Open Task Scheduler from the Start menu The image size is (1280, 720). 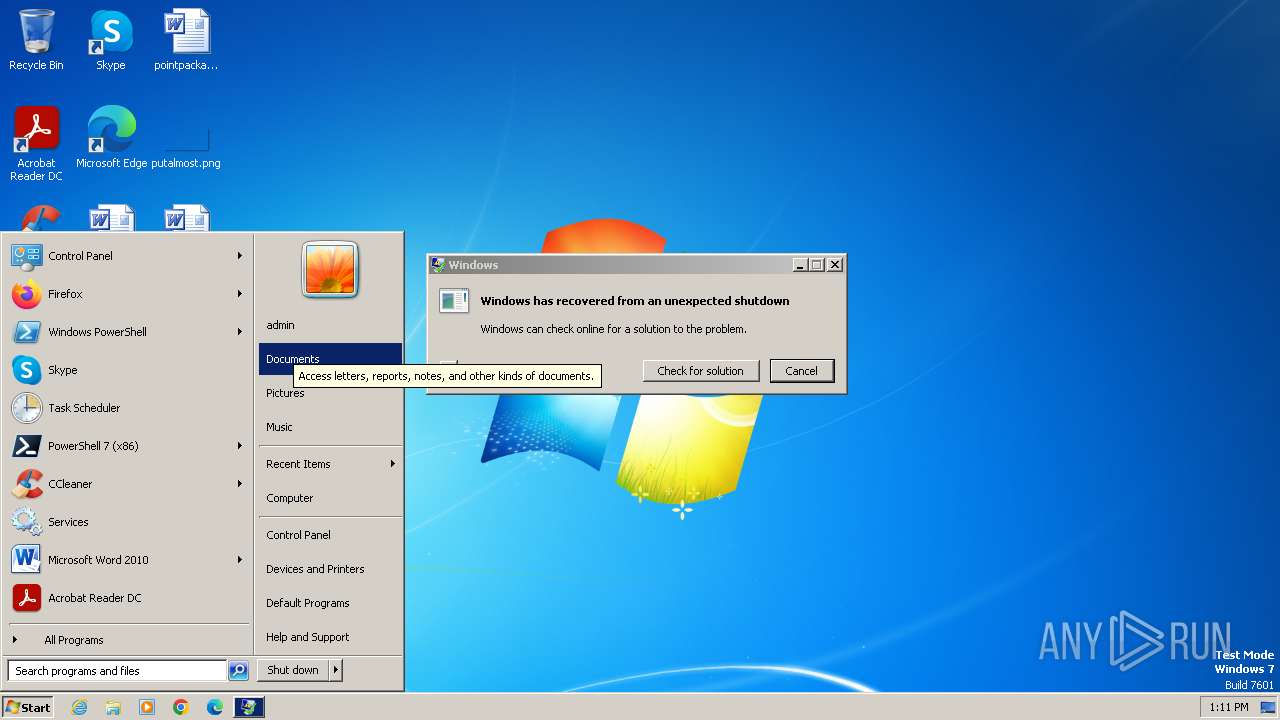[x=127, y=408]
